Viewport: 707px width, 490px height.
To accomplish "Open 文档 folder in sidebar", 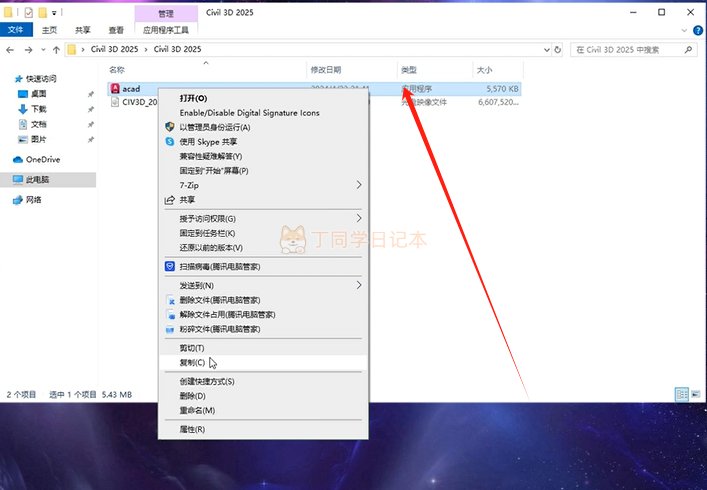I will (x=38, y=124).
